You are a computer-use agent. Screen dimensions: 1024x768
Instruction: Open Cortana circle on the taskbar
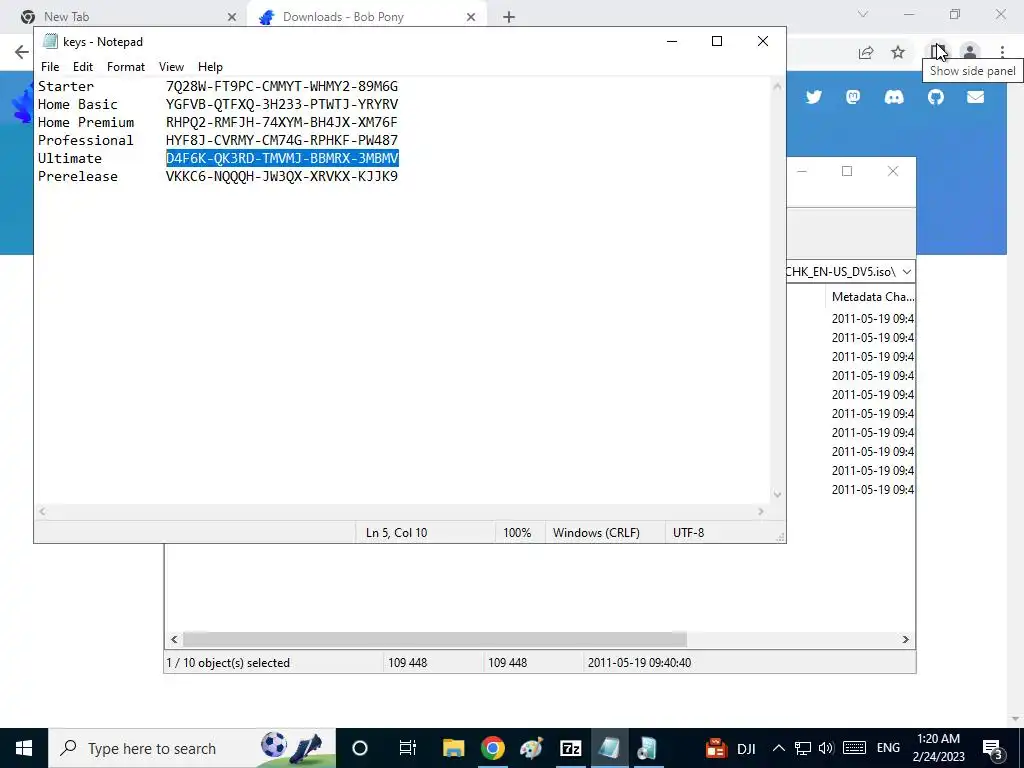click(360, 748)
